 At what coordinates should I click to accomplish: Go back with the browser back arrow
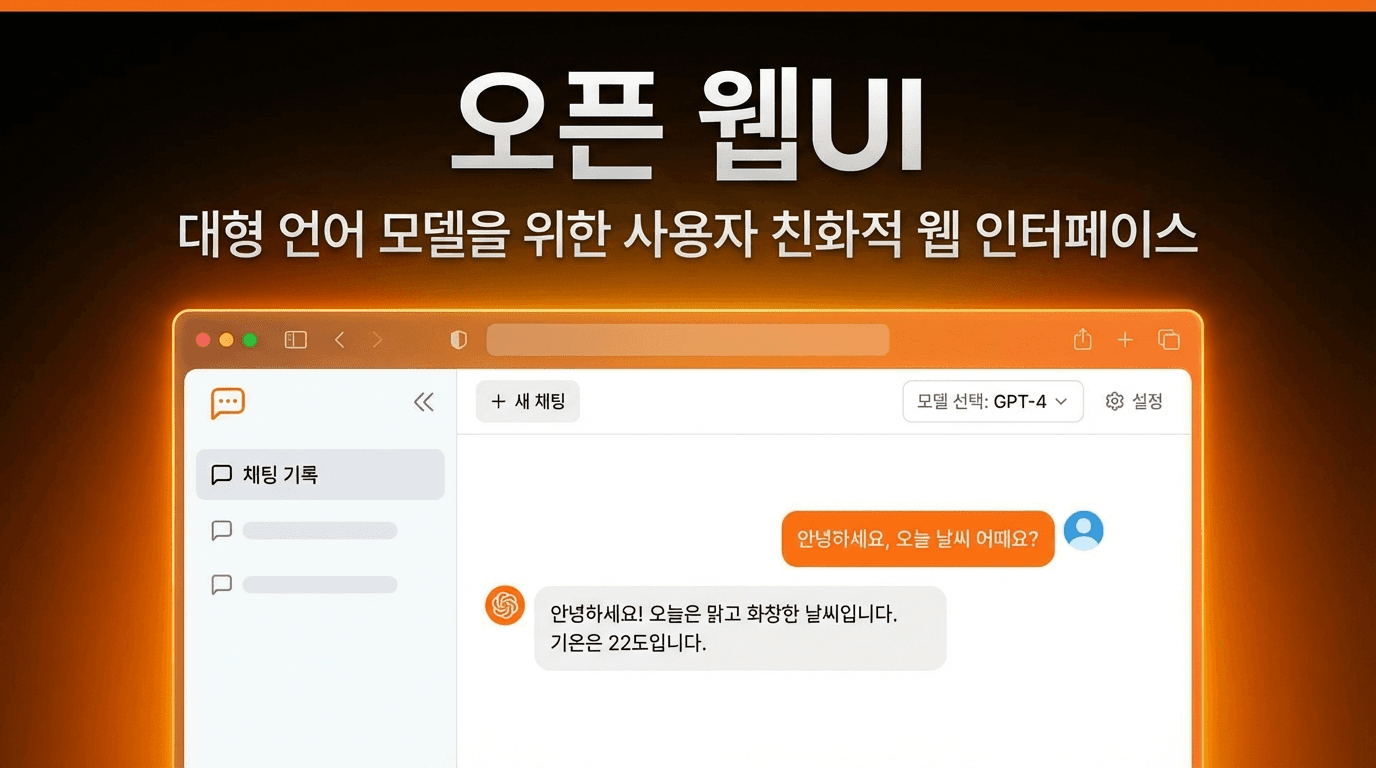pyautogui.click(x=340, y=340)
